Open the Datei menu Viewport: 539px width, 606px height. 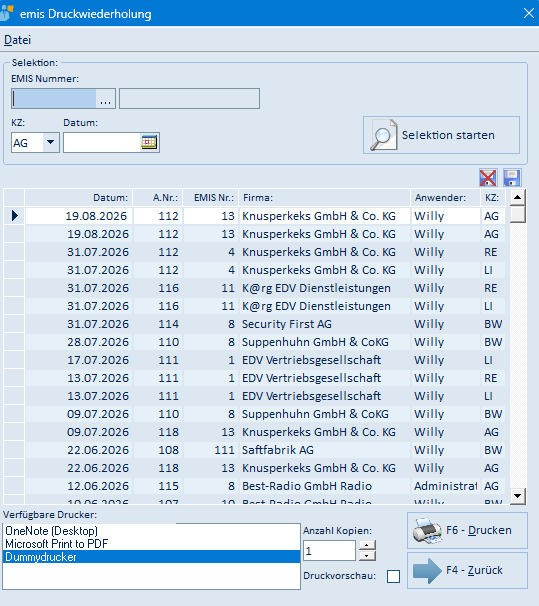[17, 40]
